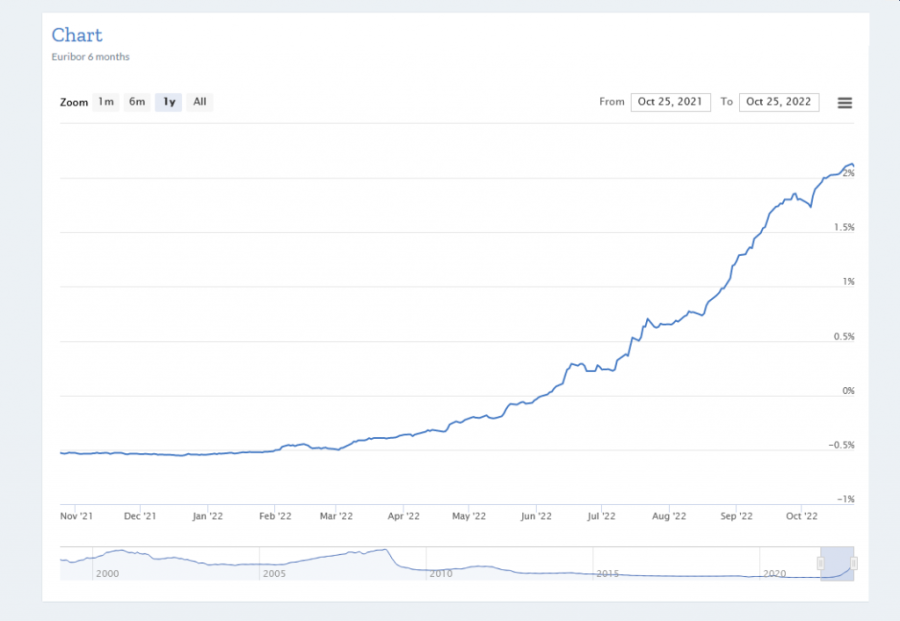
Task: Jump to 2020 in the navigator timeline
Action: pos(774,574)
